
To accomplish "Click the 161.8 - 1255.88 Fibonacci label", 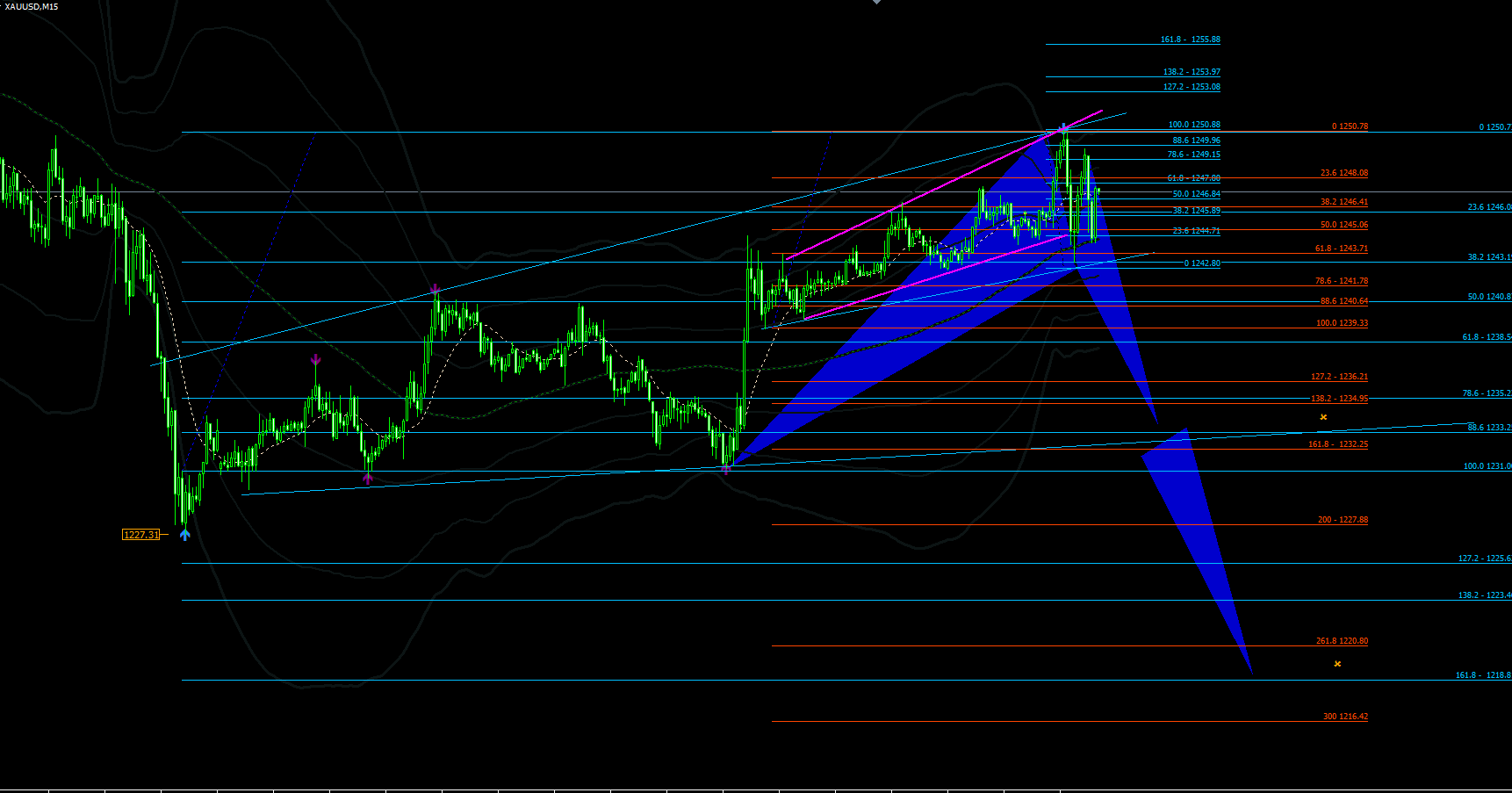I will (x=1190, y=40).
